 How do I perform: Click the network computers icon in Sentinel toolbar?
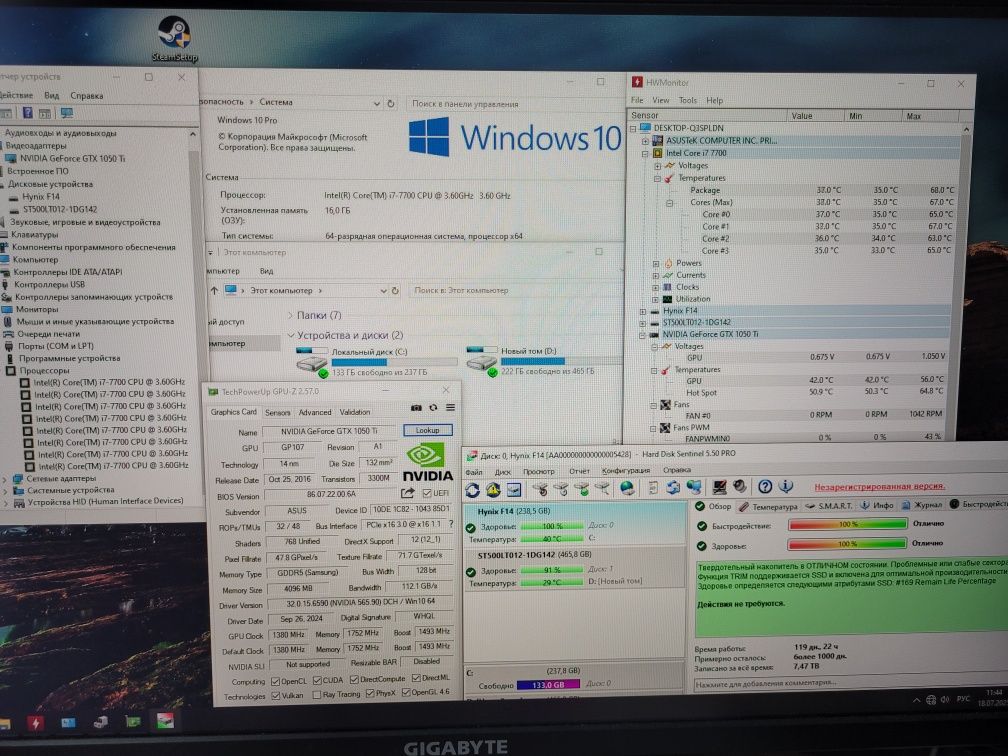point(694,488)
